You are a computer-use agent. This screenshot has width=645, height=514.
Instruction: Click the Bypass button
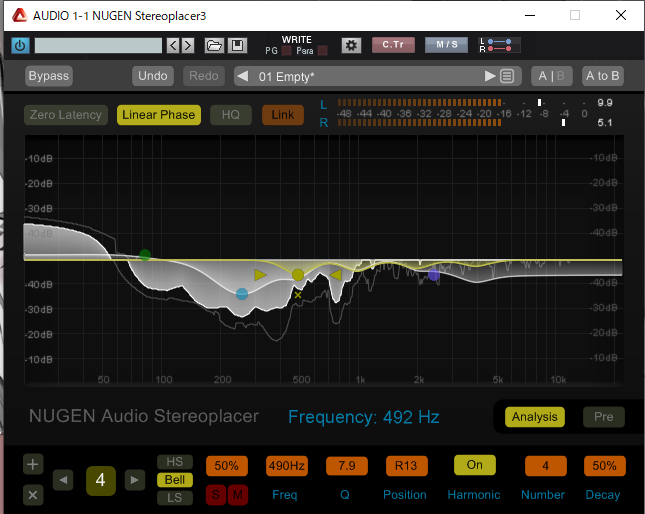pyautogui.click(x=49, y=76)
